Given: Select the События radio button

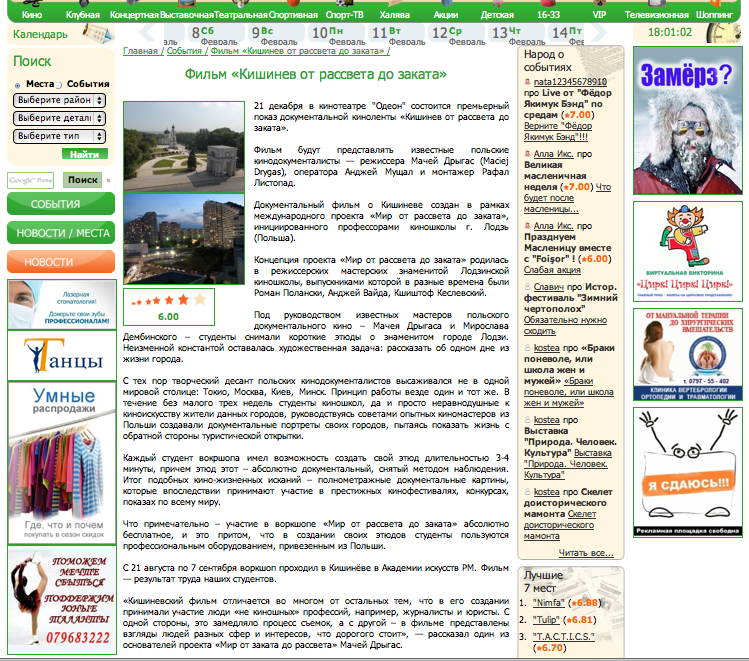Looking at the screenshot, I should pos(59,85).
